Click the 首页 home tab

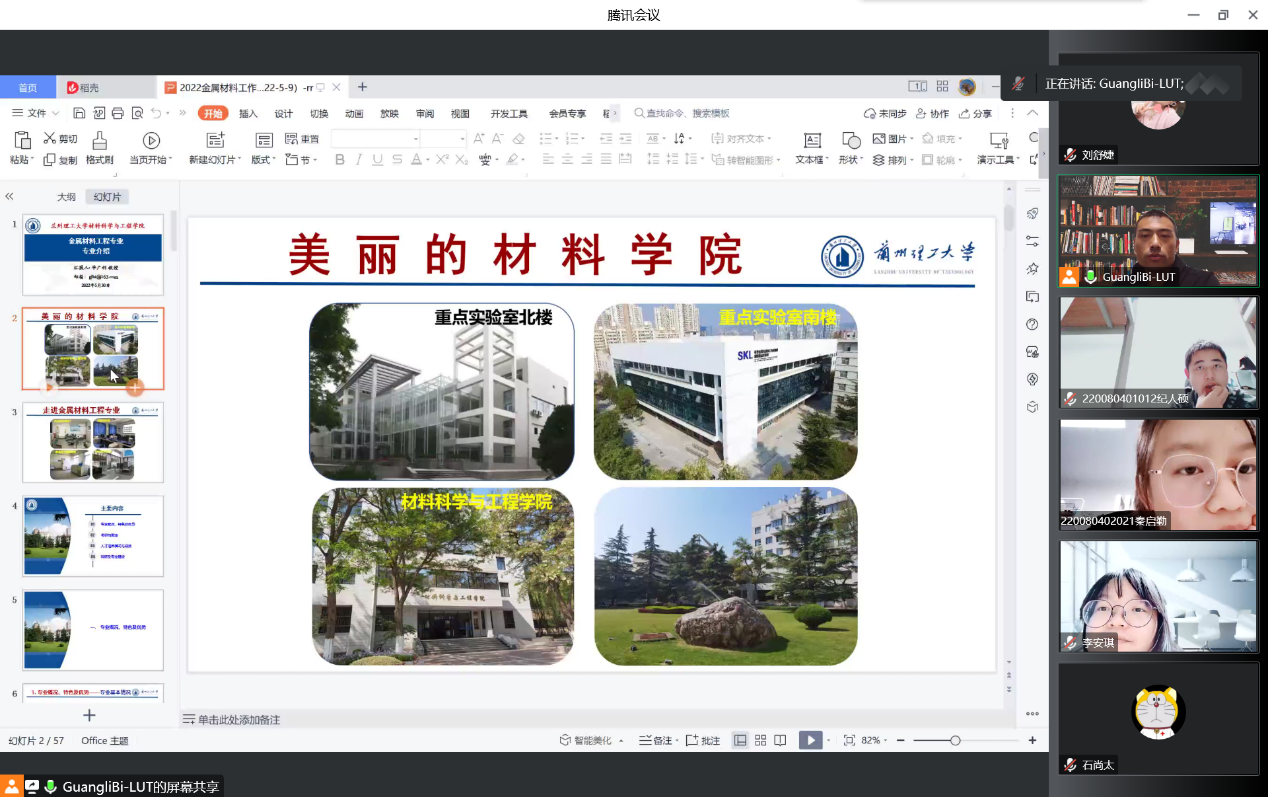pyautogui.click(x=28, y=87)
